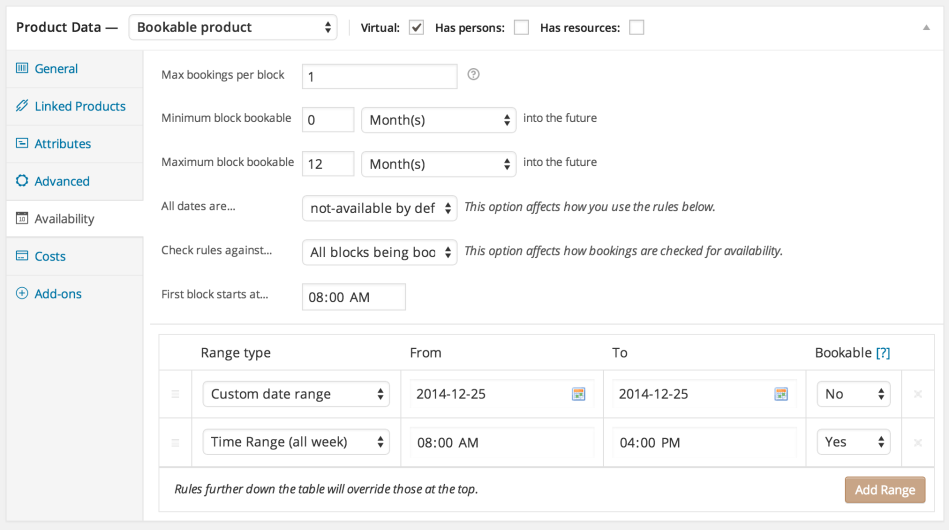Click the Bookable [?] help link
Viewport: 949px width, 530px height.
pyautogui.click(x=883, y=353)
